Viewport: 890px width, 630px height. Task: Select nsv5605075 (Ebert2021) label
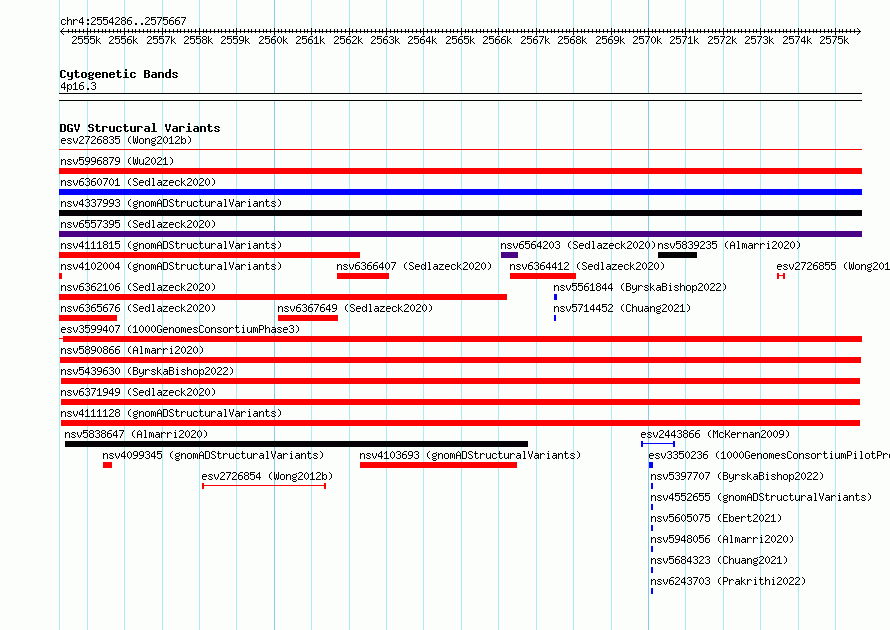(x=716, y=518)
